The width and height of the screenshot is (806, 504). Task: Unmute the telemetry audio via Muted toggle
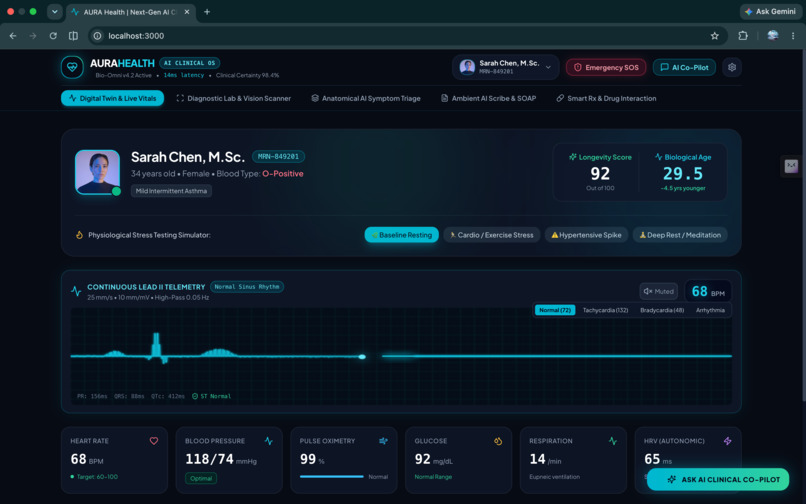pyautogui.click(x=658, y=291)
